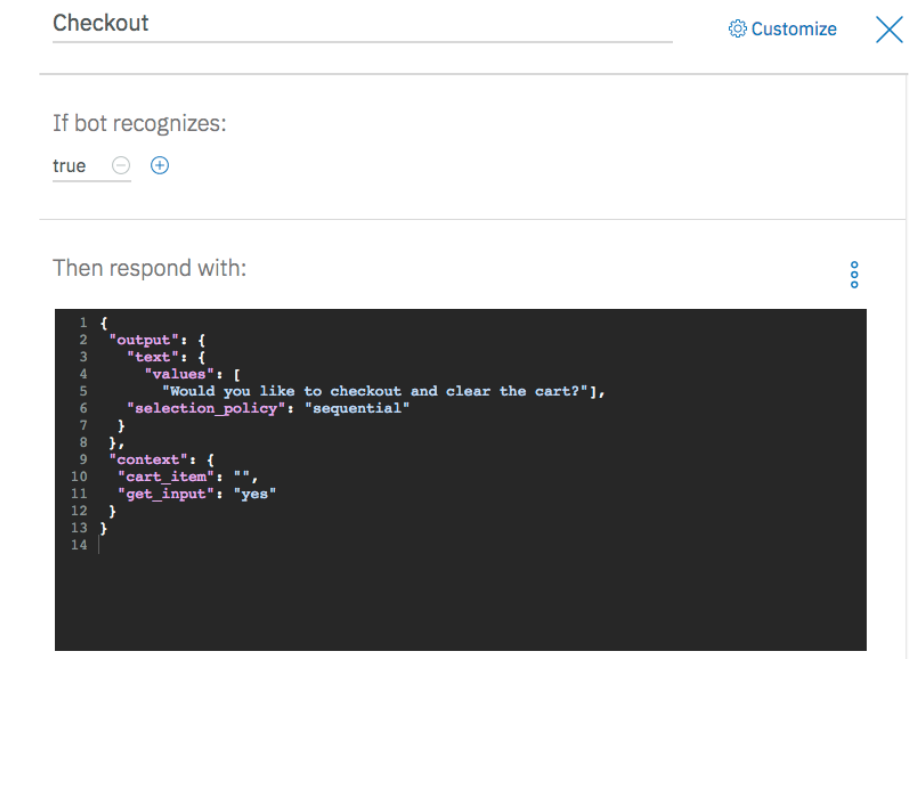The image size is (909, 794).
Task: Place cursor on the "context" key
Action: [x=148, y=460]
